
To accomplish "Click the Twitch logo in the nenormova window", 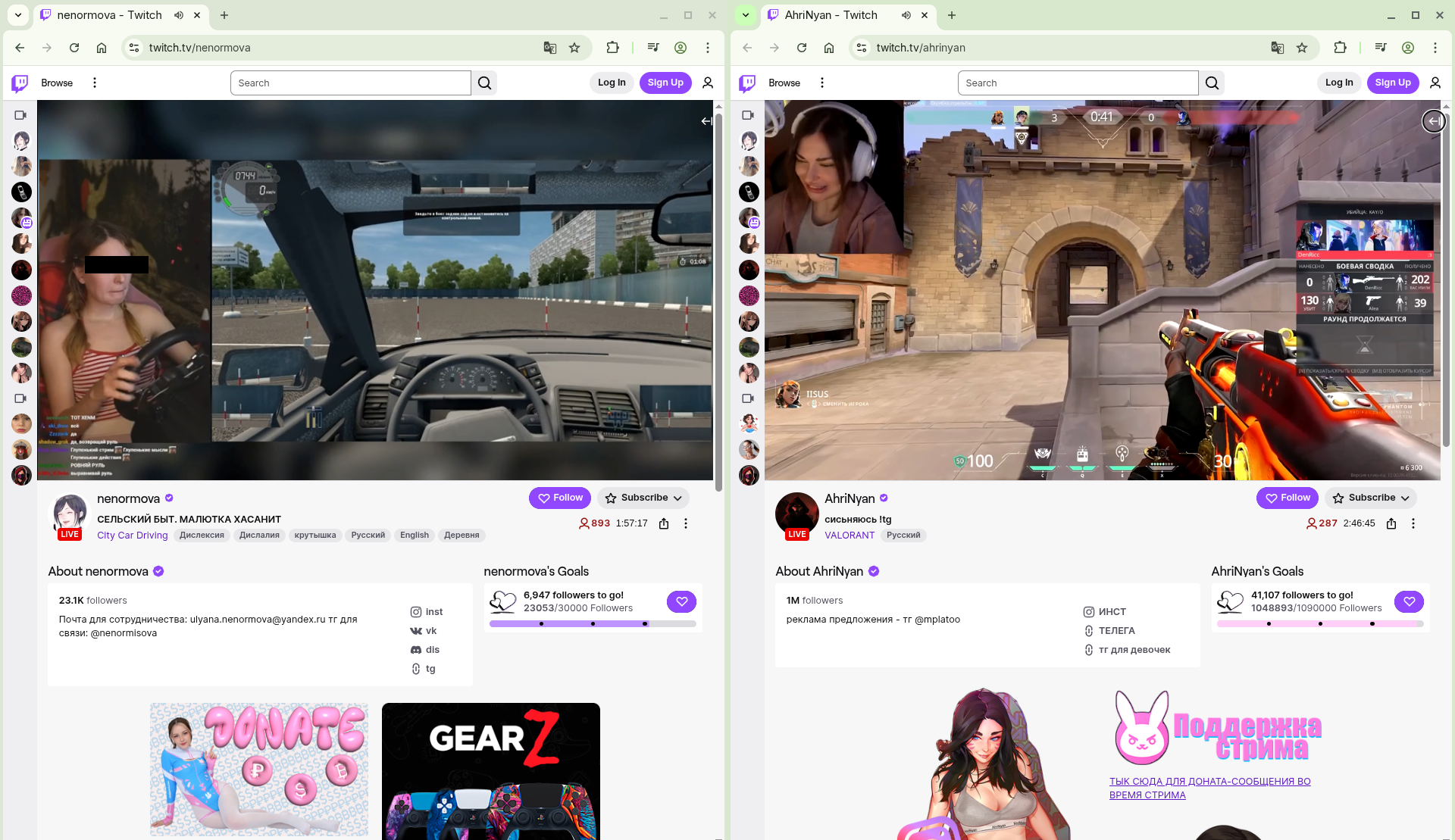I will [20, 83].
